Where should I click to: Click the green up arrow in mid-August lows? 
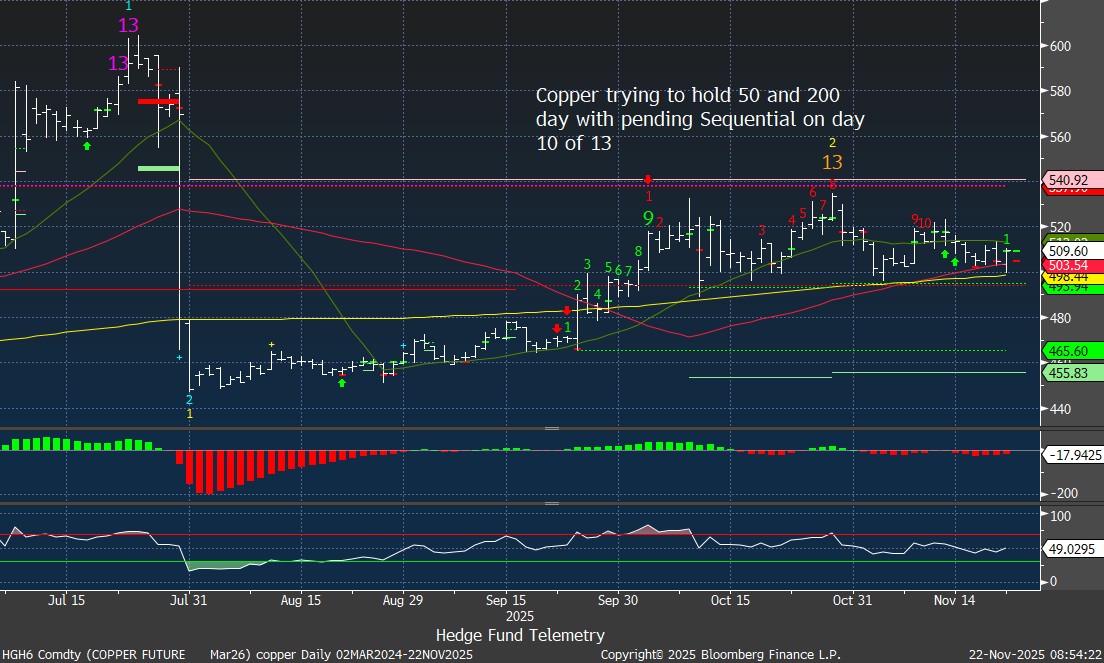[342, 382]
